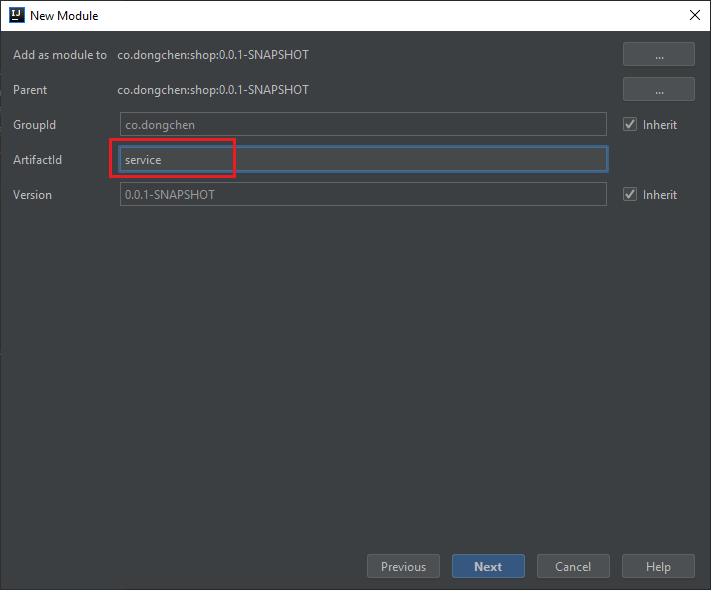Click the Add as module to label
The image size is (711, 590).
[x=59, y=55]
